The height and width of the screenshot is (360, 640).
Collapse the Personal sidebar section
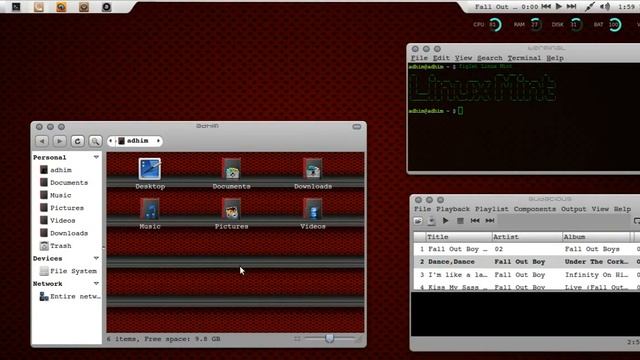click(96, 157)
